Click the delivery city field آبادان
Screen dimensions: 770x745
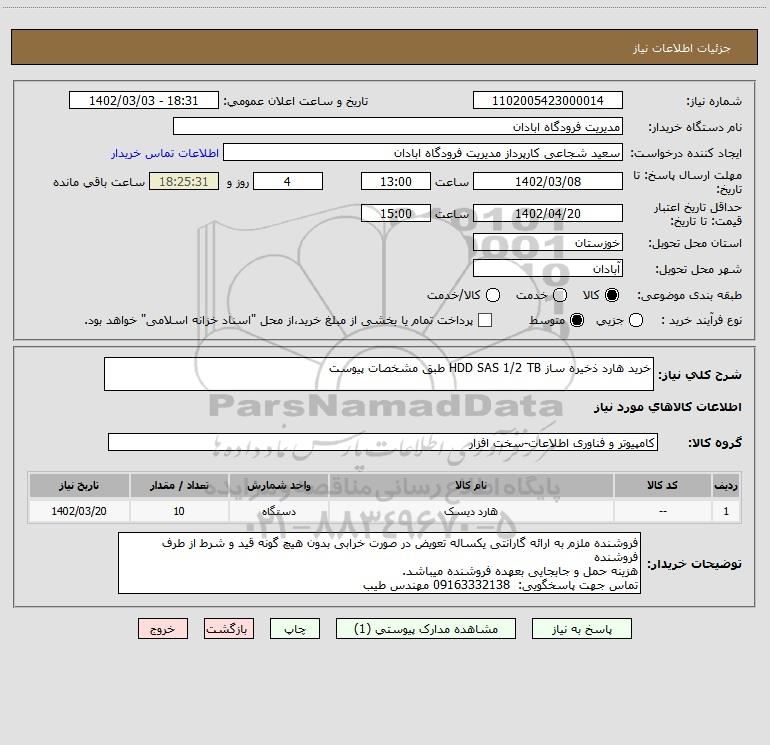(x=548, y=269)
